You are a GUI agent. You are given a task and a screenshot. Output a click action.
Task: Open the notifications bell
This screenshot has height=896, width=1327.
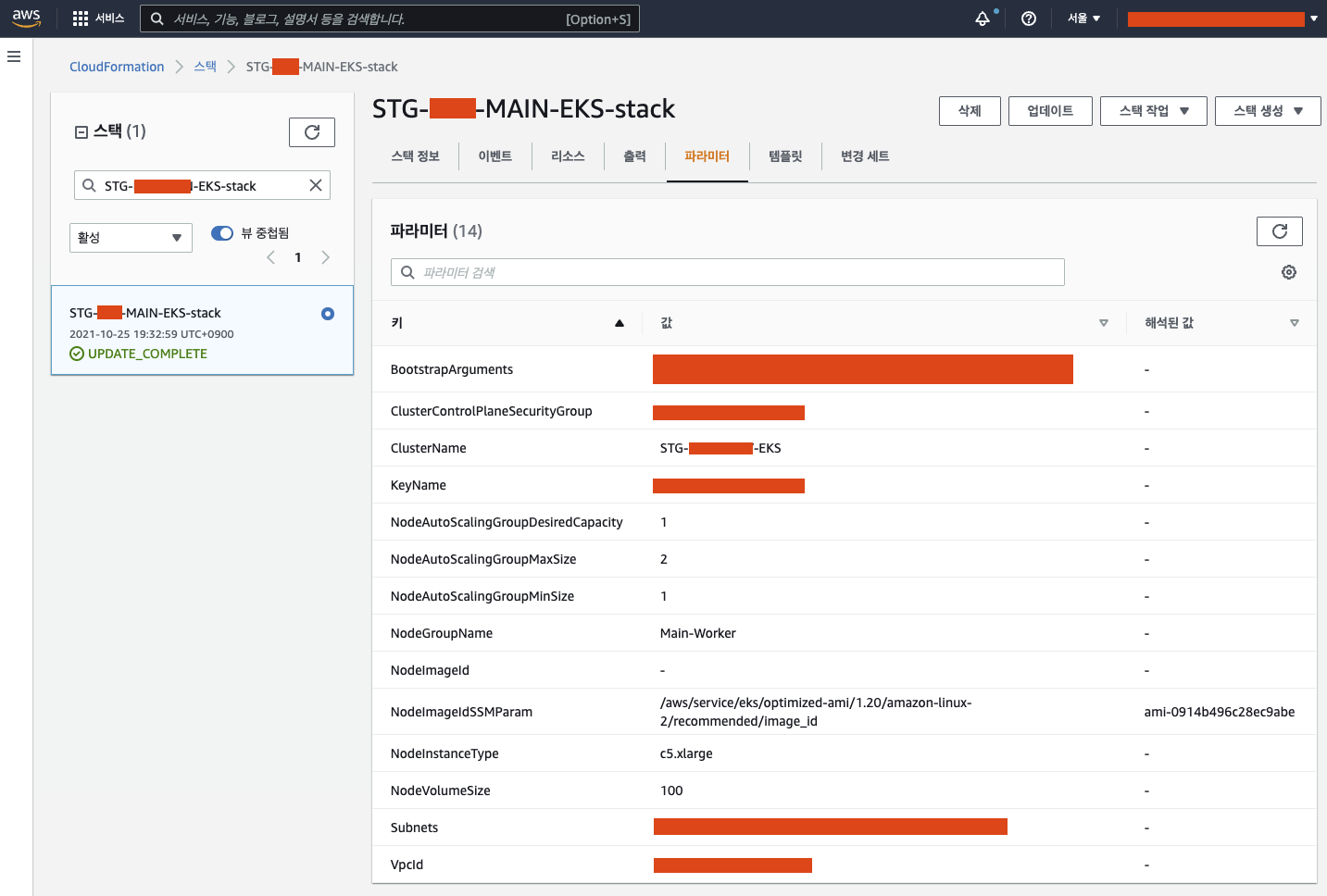pos(983,19)
